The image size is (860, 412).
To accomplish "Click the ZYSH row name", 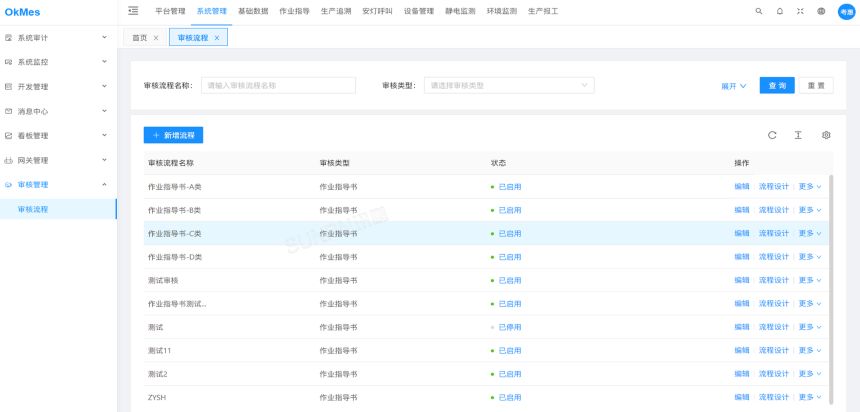I will pyautogui.click(x=155, y=398).
